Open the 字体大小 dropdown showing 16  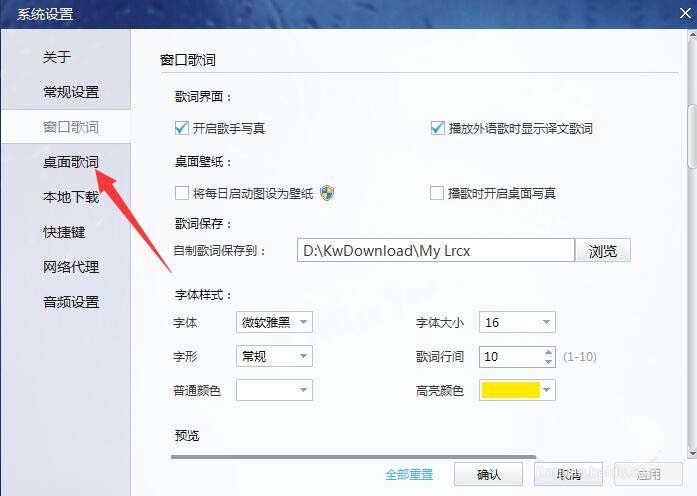pyautogui.click(x=517, y=322)
